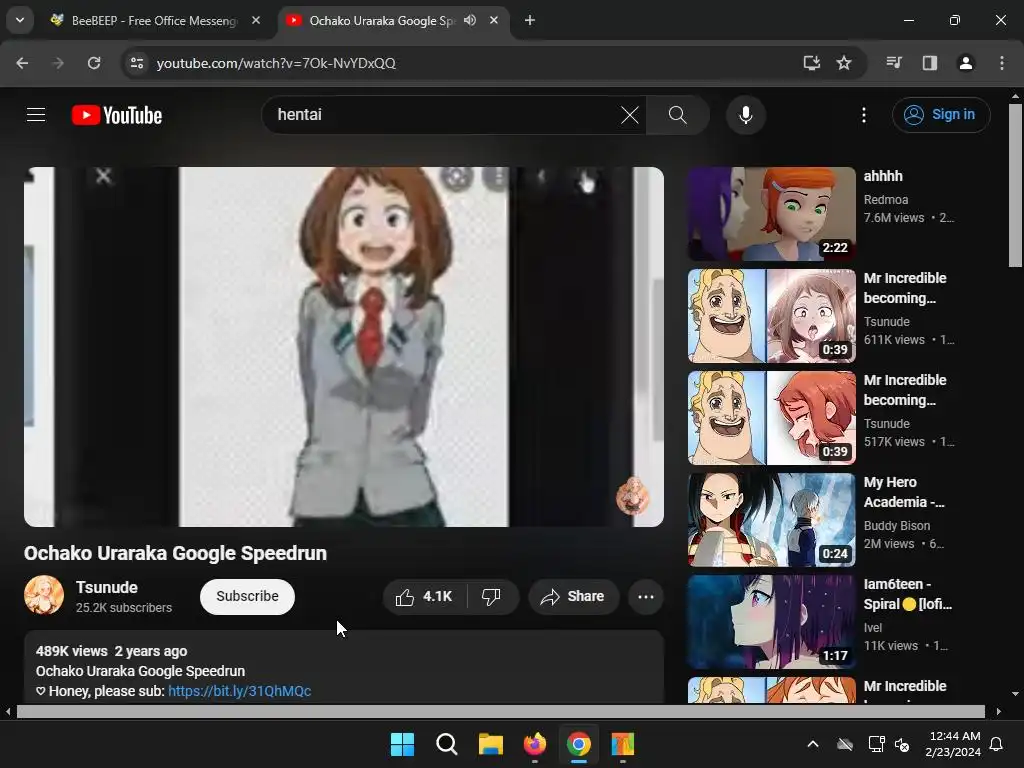Open media controls in Chrome toolbar
The width and height of the screenshot is (1024, 768).
[x=893, y=63]
